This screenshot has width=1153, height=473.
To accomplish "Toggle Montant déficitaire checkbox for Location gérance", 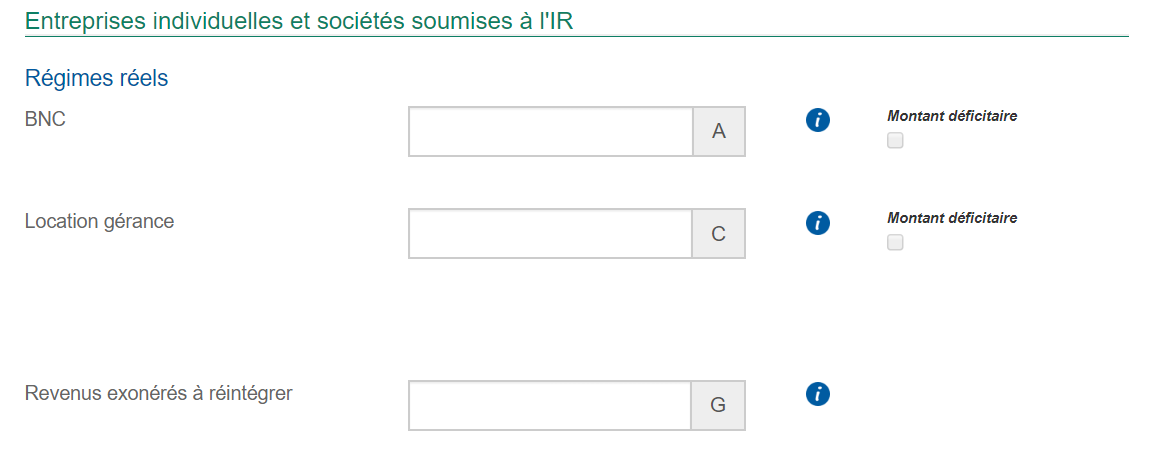I will point(895,242).
